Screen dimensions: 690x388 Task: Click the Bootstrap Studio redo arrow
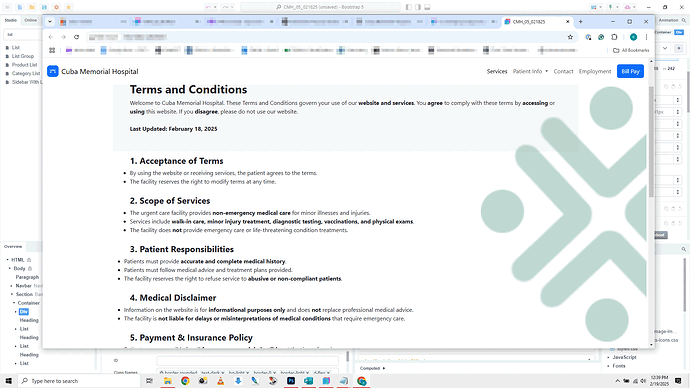click(x=225, y=7)
